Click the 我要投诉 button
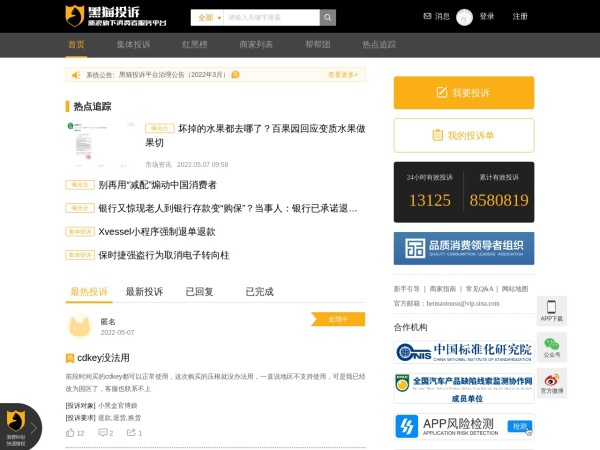600x450 pixels. [x=463, y=92]
